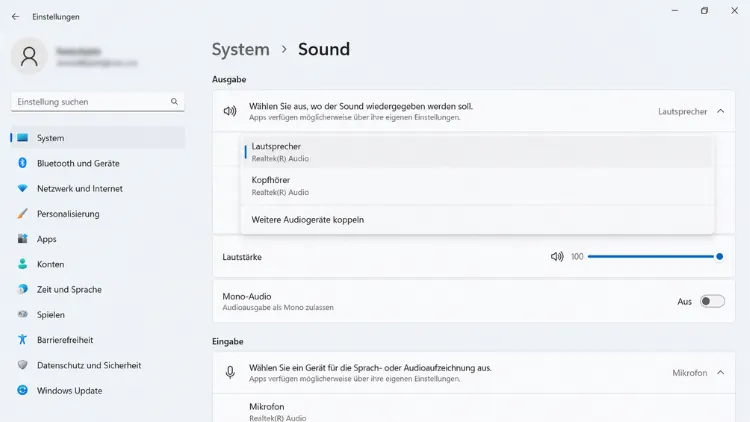Minimize the Einstellungen window
The image size is (750, 422).
click(675, 11)
